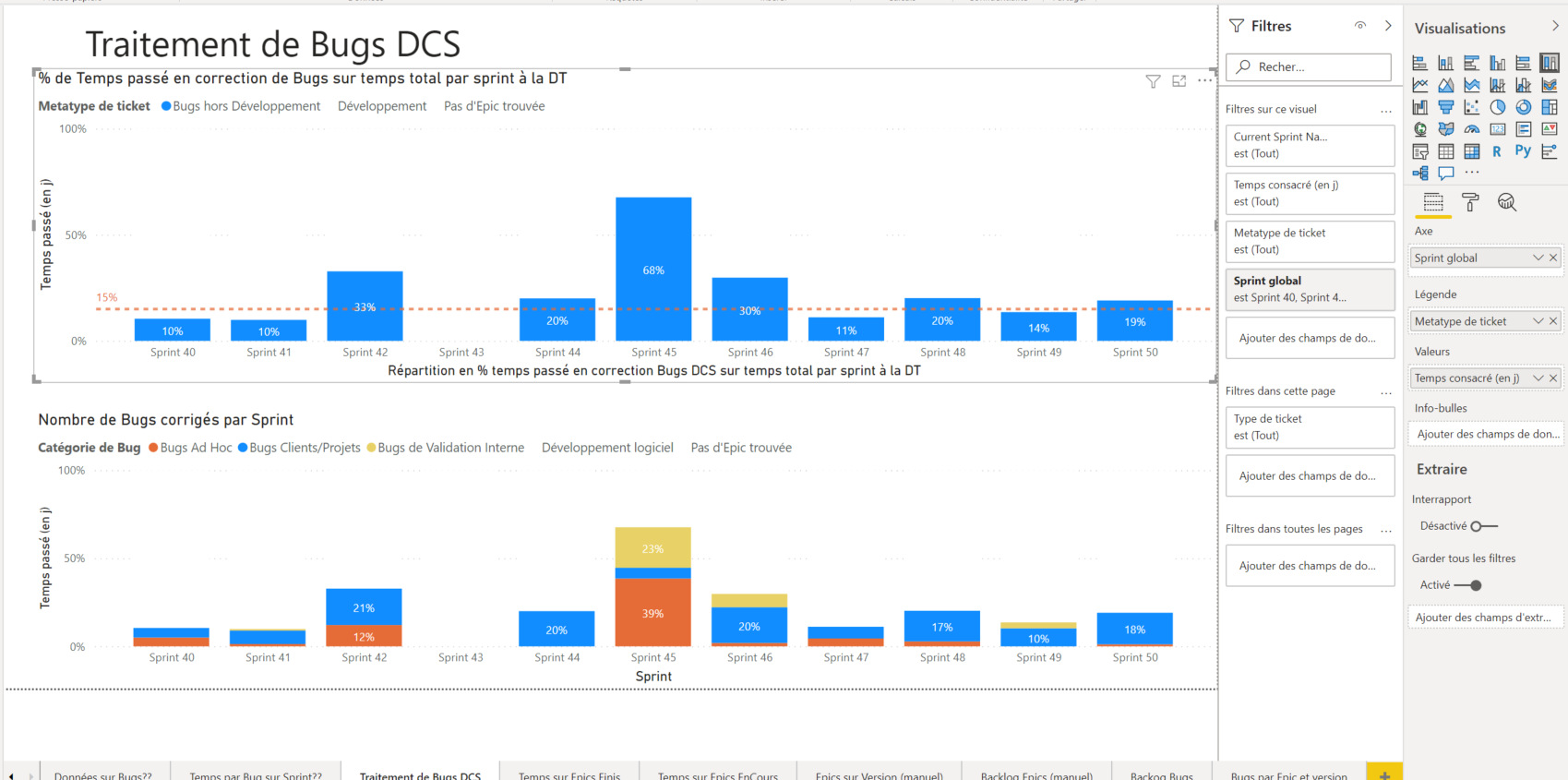Screen dimensions: 1568x780
Task: Choose the card visual with 123
Action: coord(1497,129)
